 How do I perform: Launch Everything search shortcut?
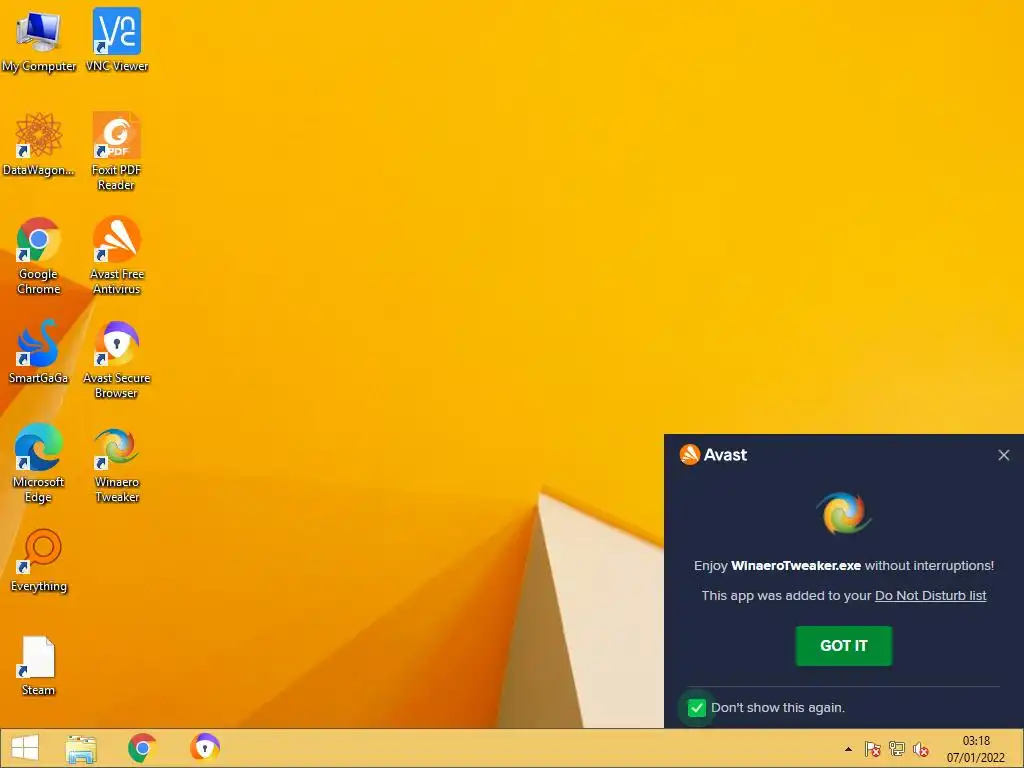tap(39, 560)
